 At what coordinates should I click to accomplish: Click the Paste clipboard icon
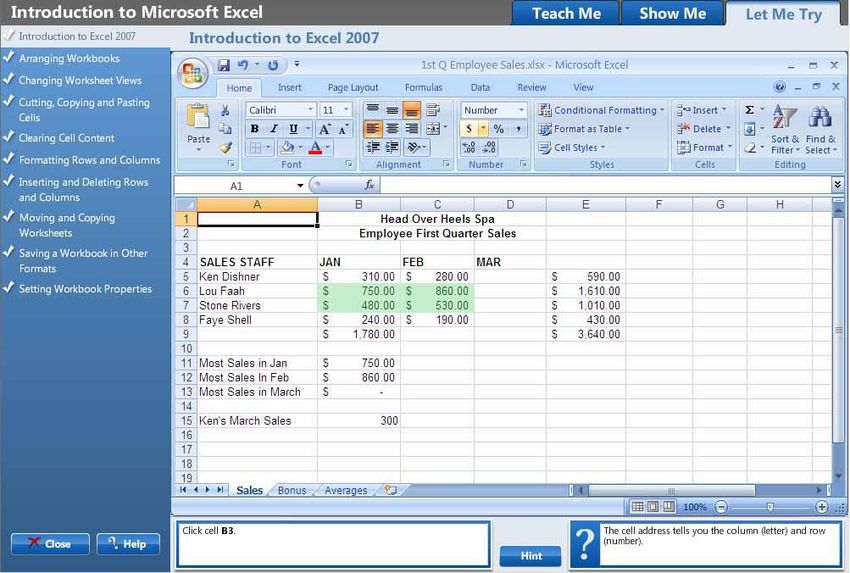(x=198, y=117)
